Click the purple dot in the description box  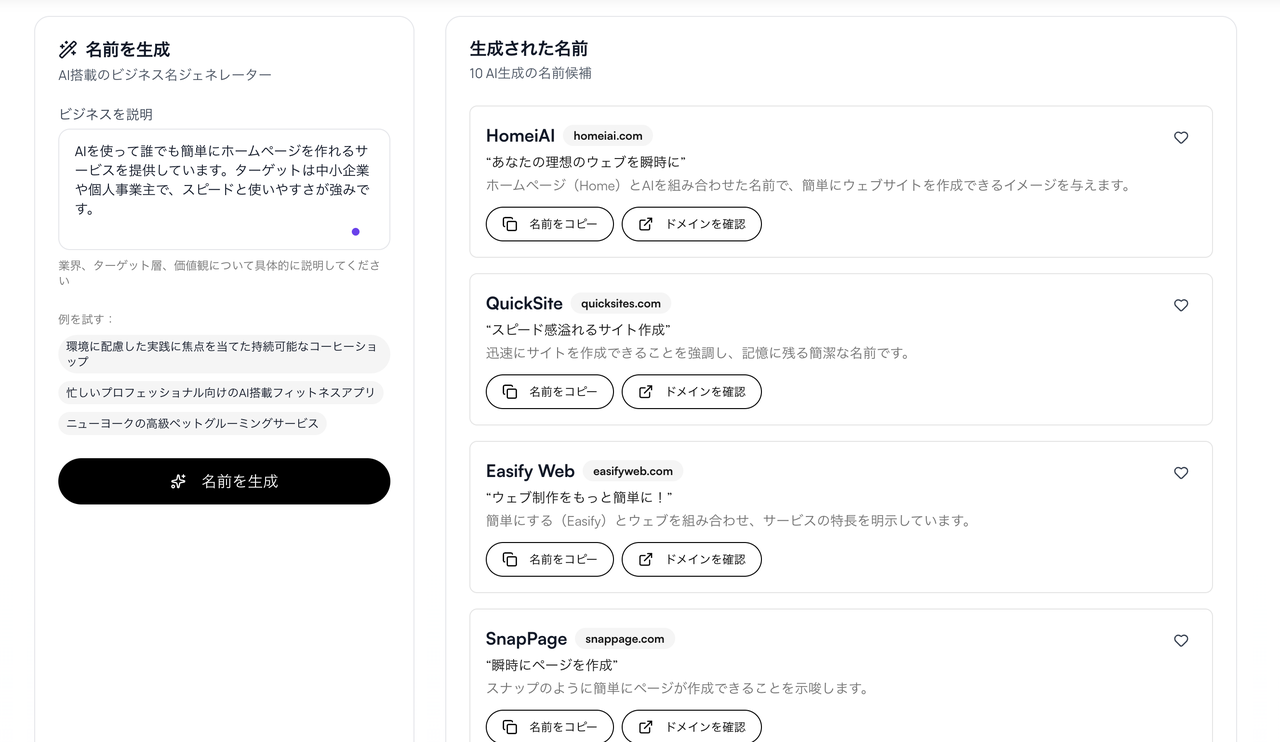pyautogui.click(x=355, y=232)
